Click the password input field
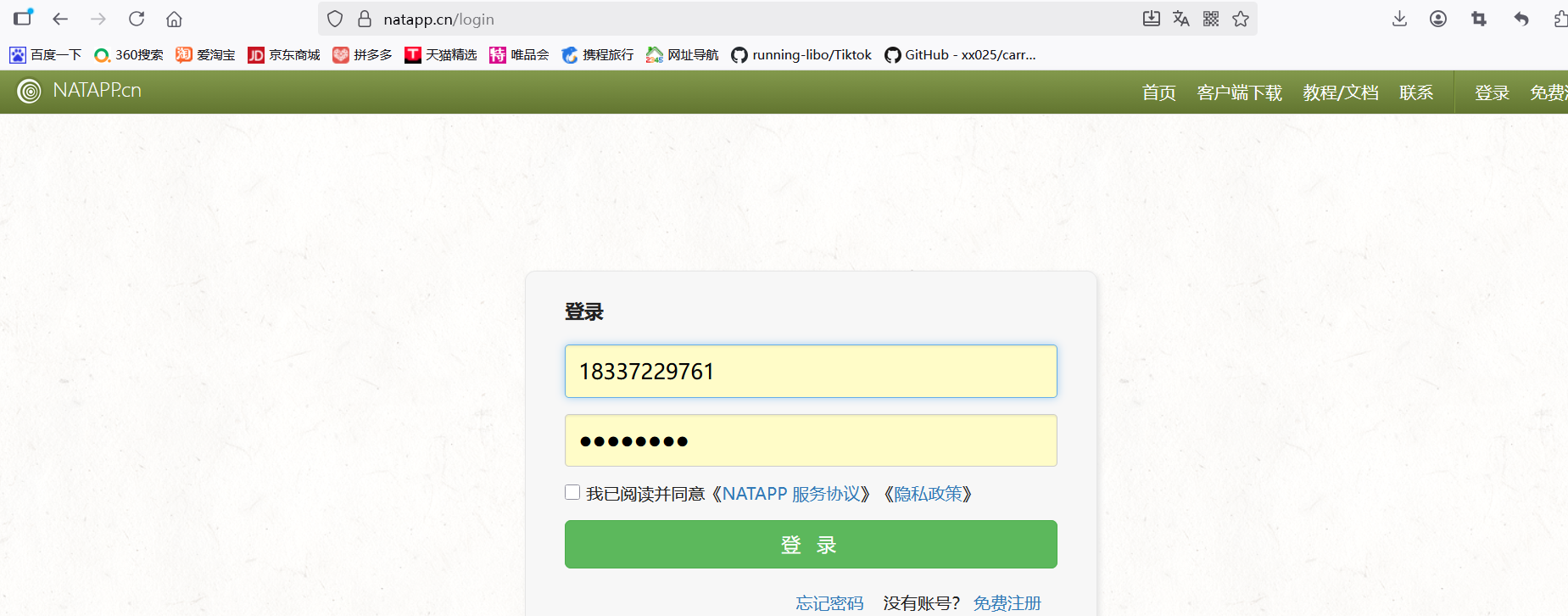The image size is (1568, 616). click(x=811, y=440)
